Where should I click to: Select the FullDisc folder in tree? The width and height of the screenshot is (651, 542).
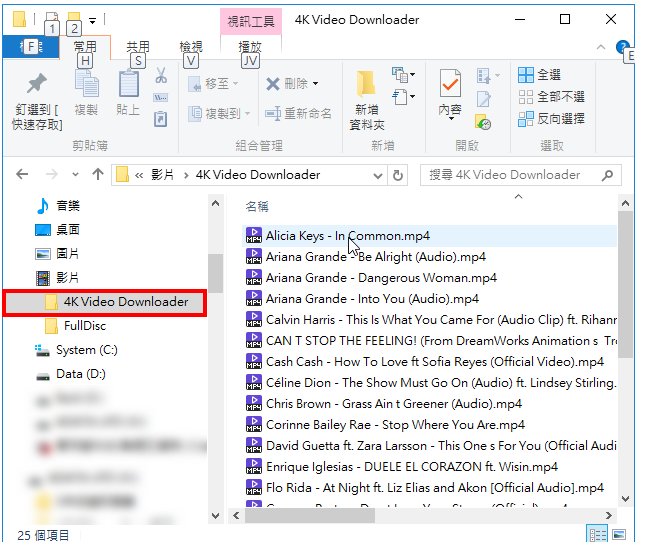[x=76, y=326]
